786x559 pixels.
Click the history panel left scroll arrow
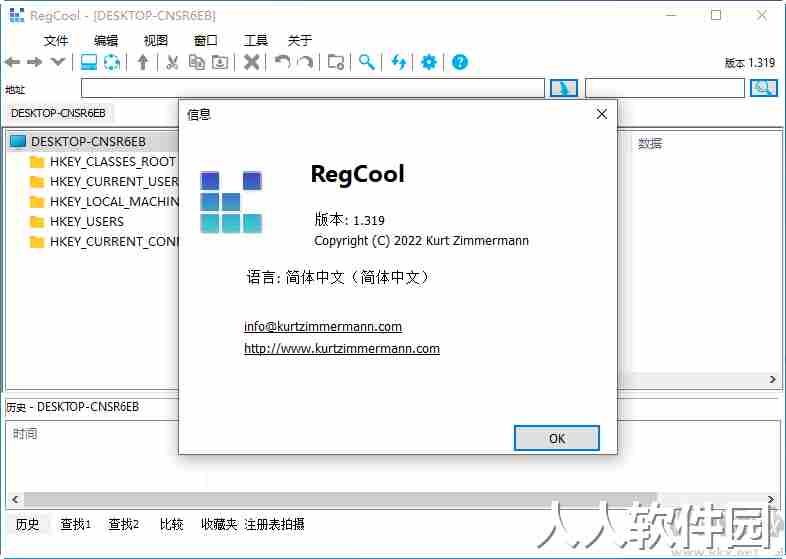(x=16, y=499)
